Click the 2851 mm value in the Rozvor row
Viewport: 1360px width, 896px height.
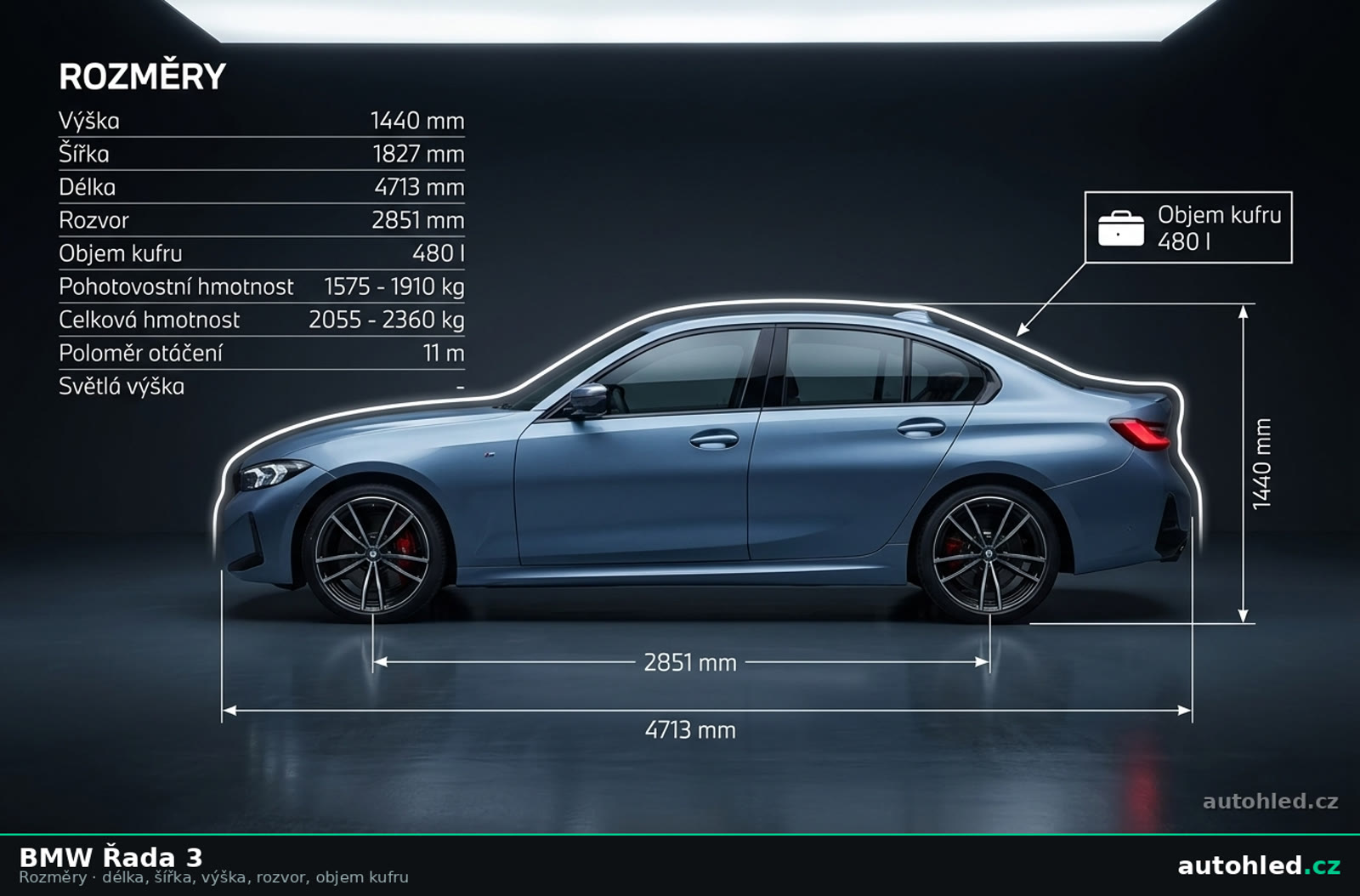point(418,220)
